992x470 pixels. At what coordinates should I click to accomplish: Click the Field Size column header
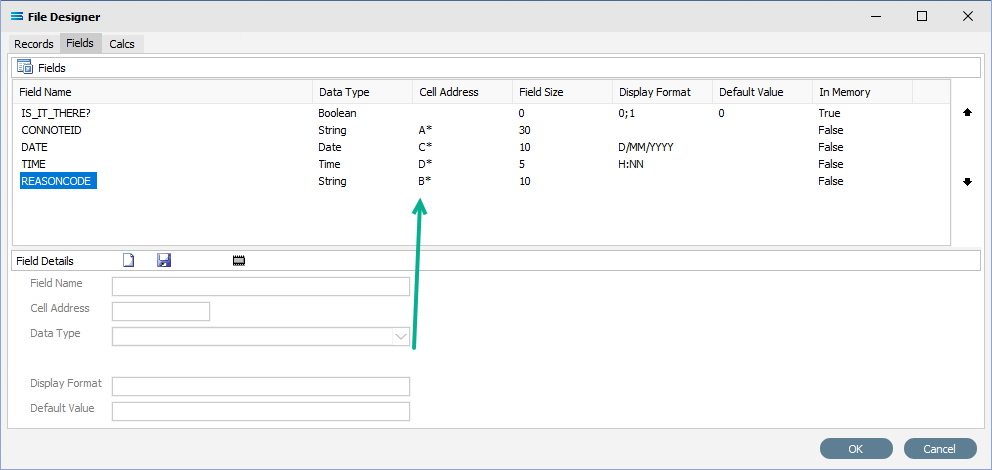click(562, 92)
